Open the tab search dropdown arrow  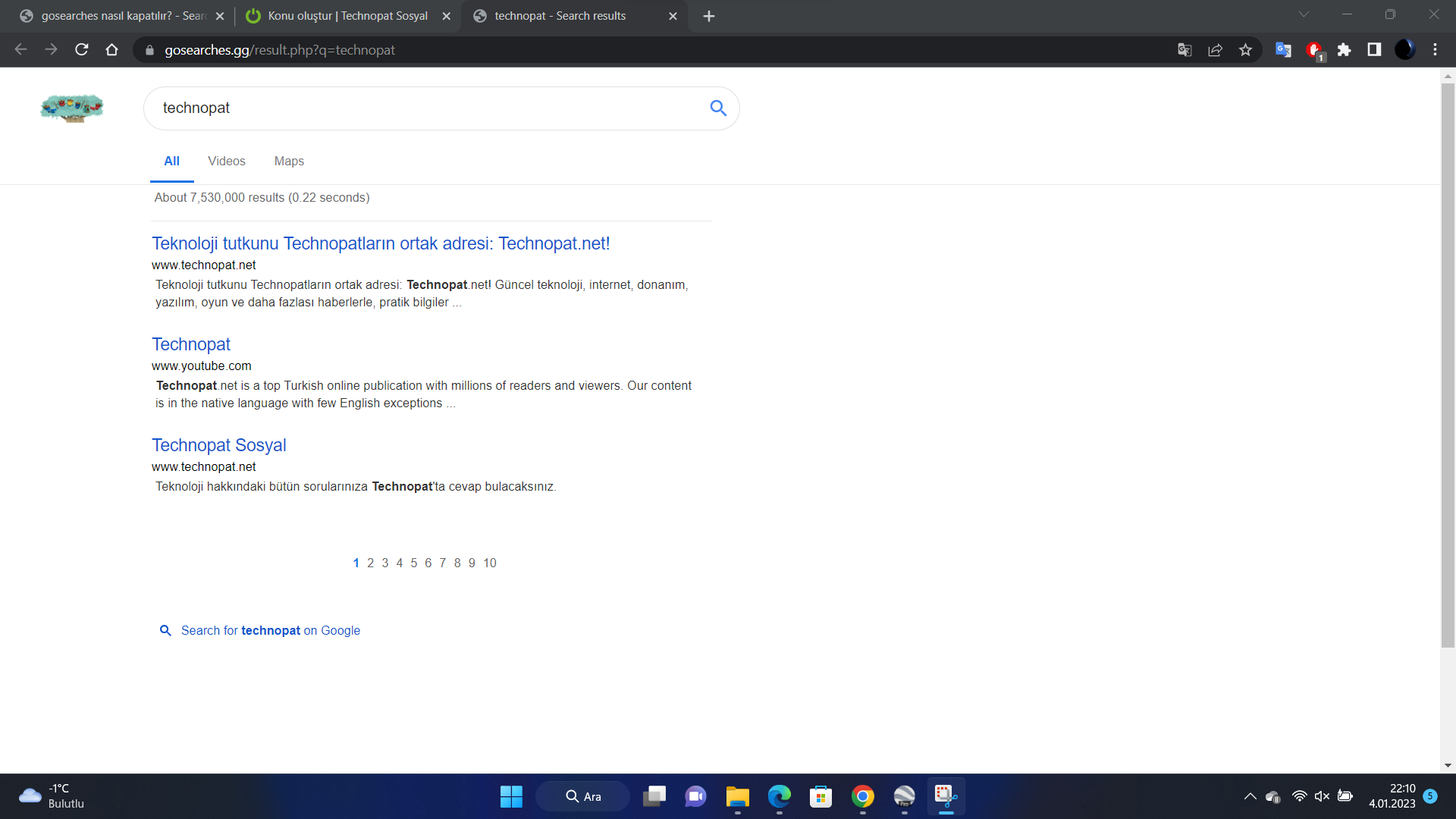(x=1304, y=14)
